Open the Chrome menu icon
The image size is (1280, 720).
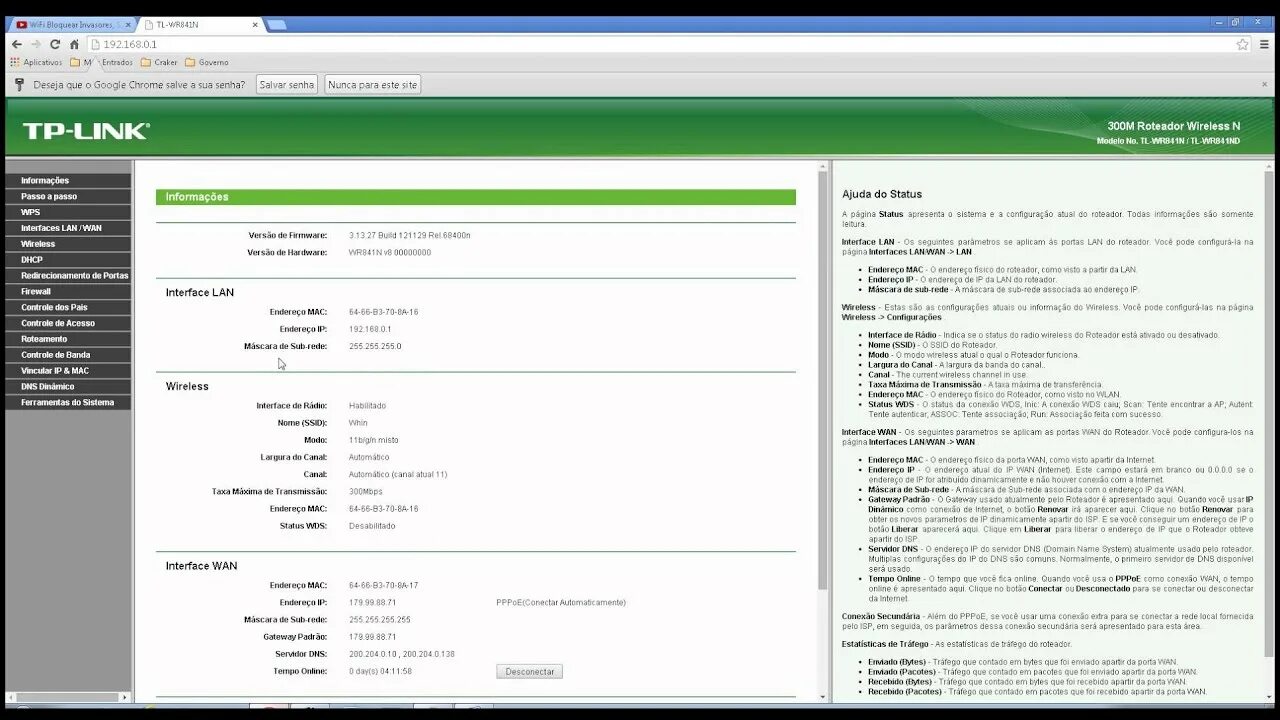click(x=1264, y=44)
